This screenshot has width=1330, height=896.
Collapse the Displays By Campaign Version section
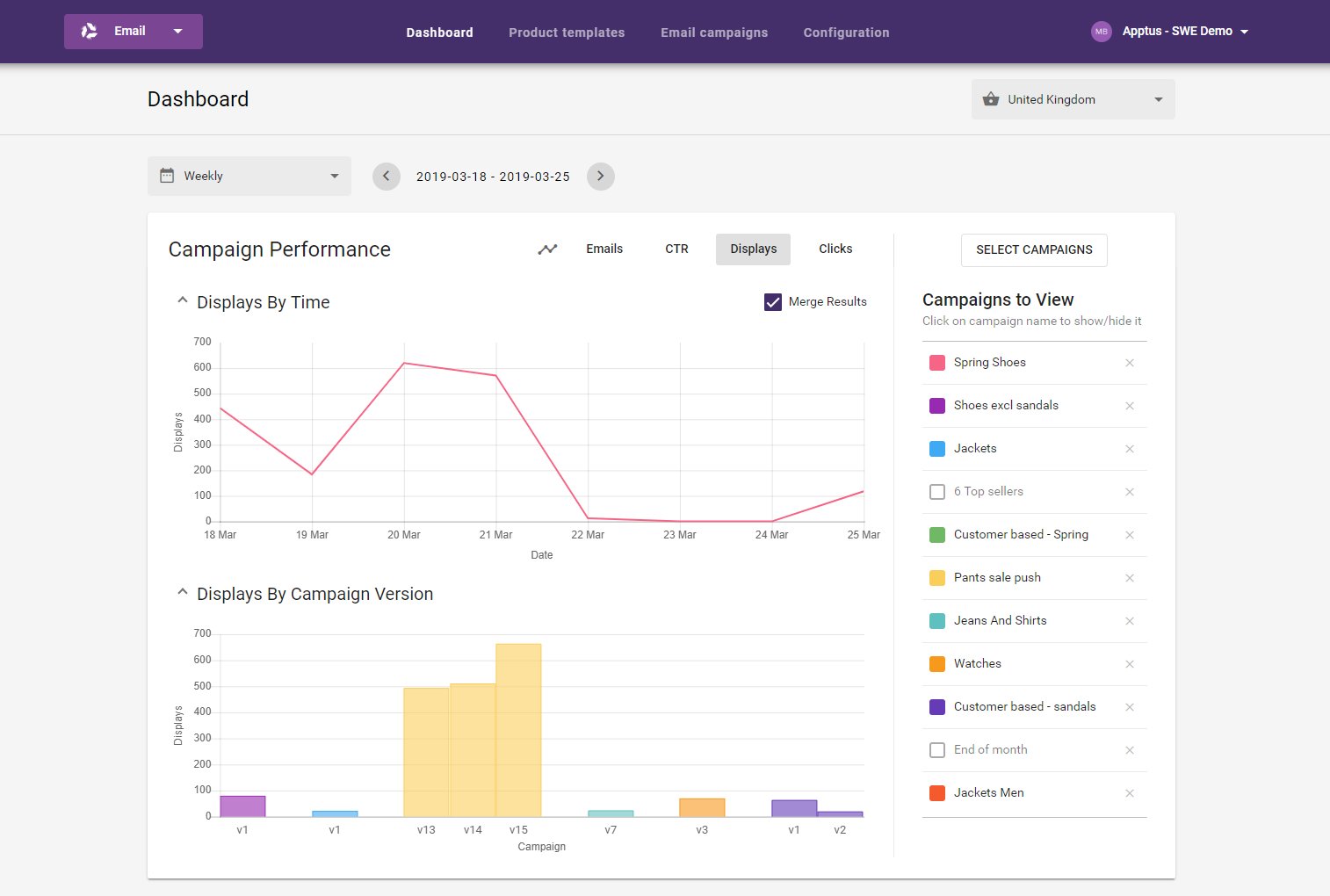pyautogui.click(x=183, y=592)
